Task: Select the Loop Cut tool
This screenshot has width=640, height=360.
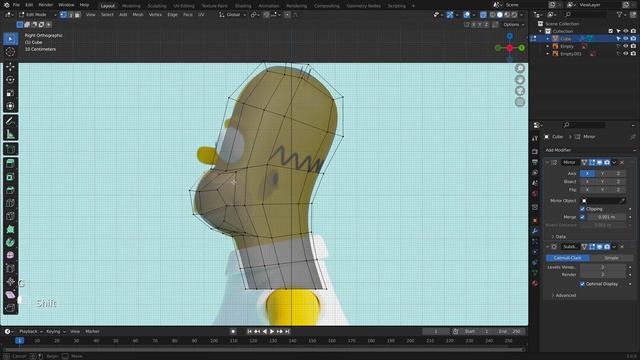Action: point(10,203)
